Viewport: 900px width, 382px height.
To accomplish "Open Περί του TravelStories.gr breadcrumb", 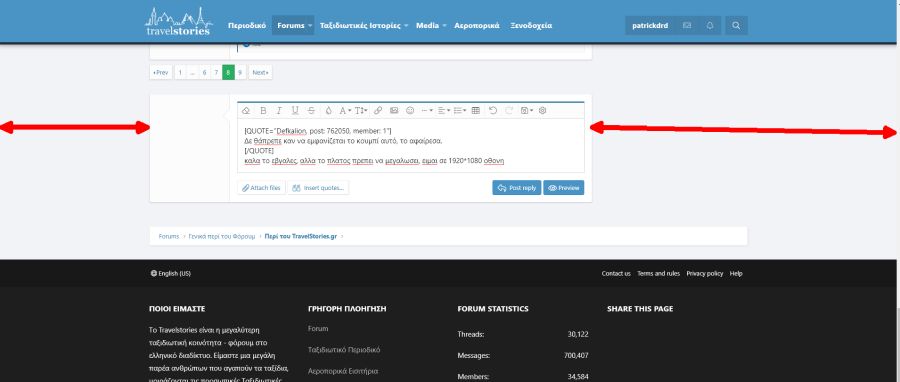I will (x=301, y=236).
